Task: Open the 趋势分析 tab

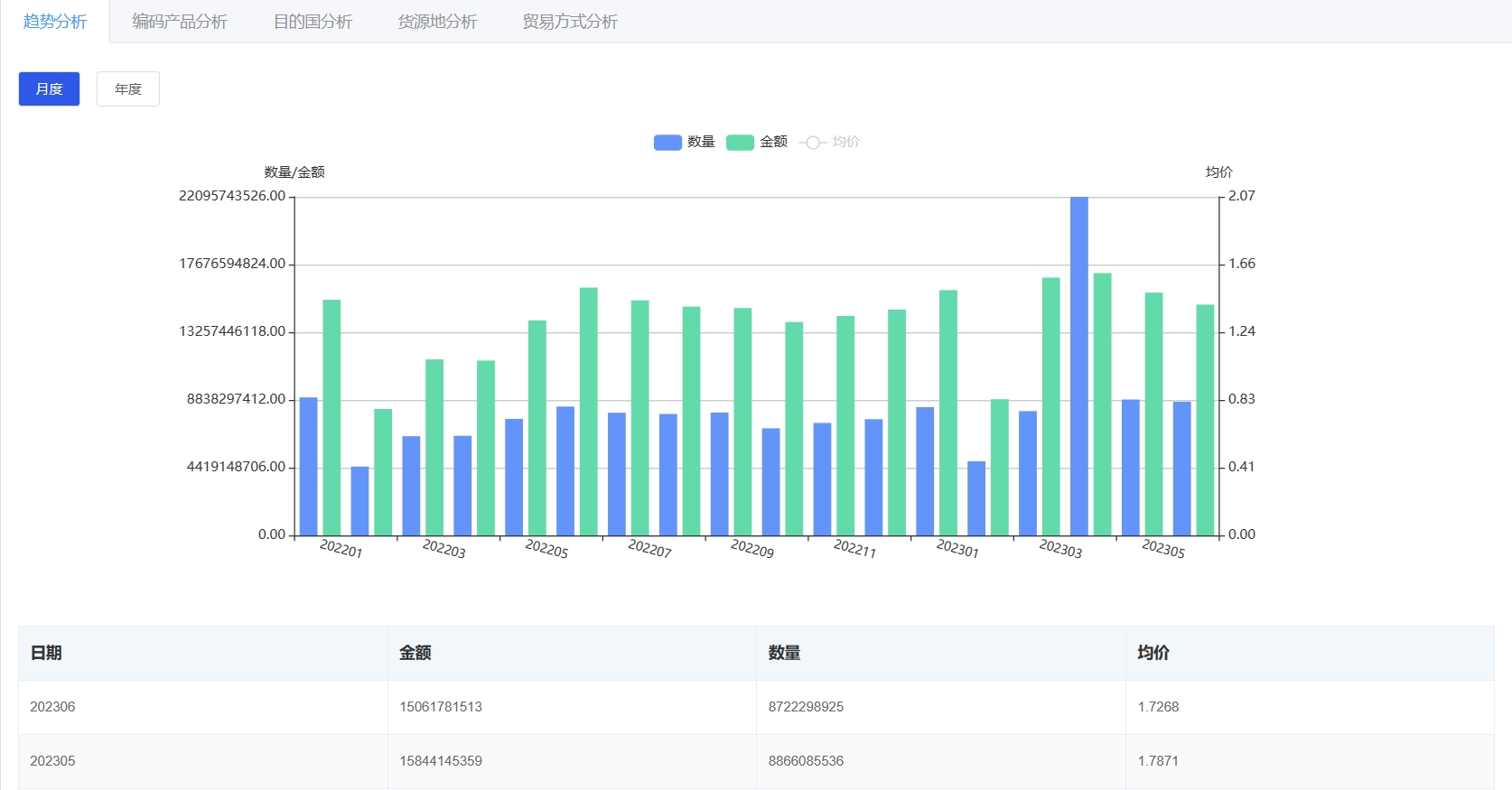Action: (x=54, y=22)
